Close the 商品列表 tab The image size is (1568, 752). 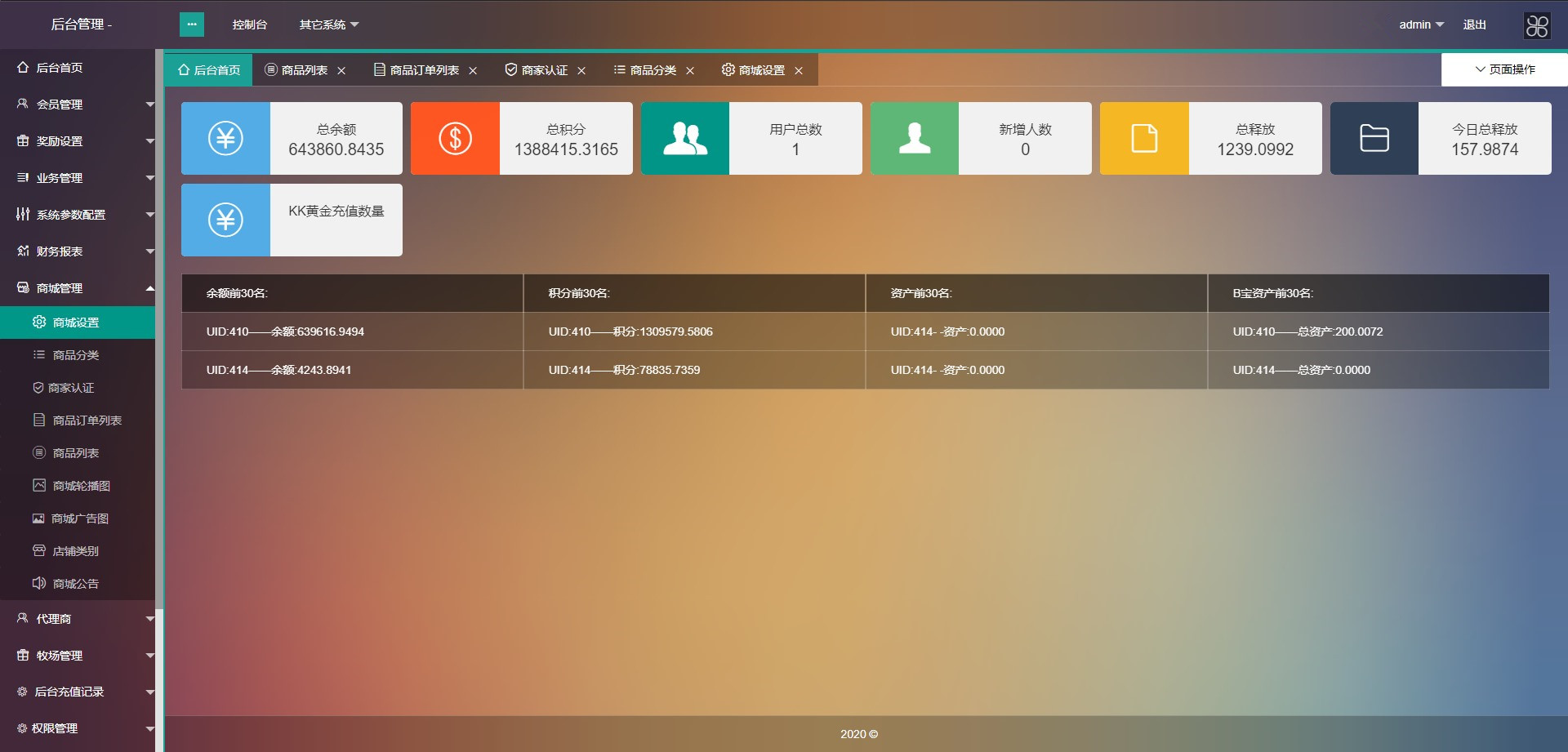coord(341,71)
